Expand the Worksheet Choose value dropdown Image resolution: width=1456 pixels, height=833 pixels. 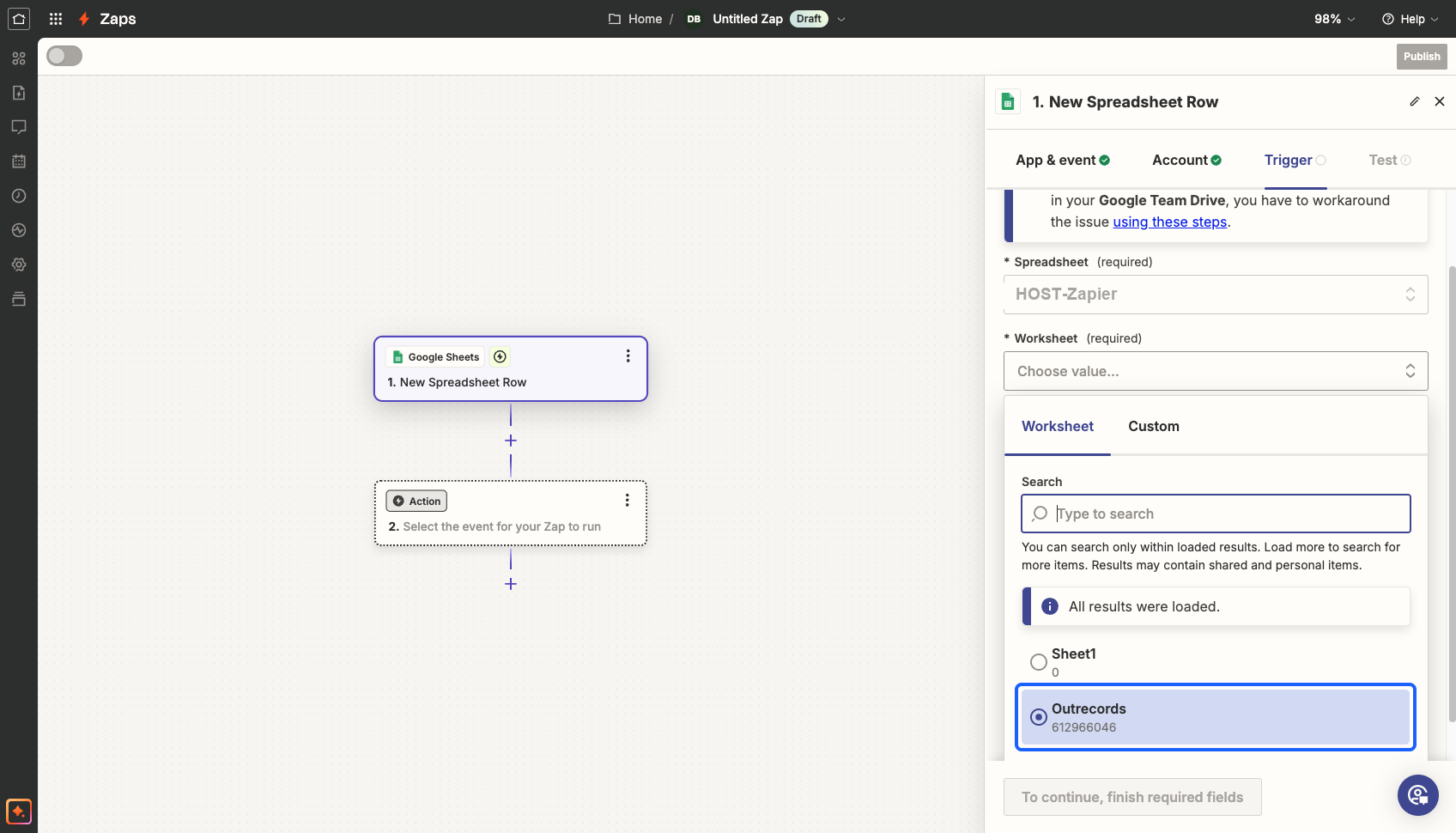coord(1216,371)
